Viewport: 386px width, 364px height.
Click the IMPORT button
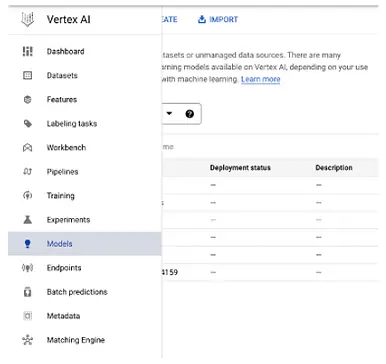click(218, 19)
